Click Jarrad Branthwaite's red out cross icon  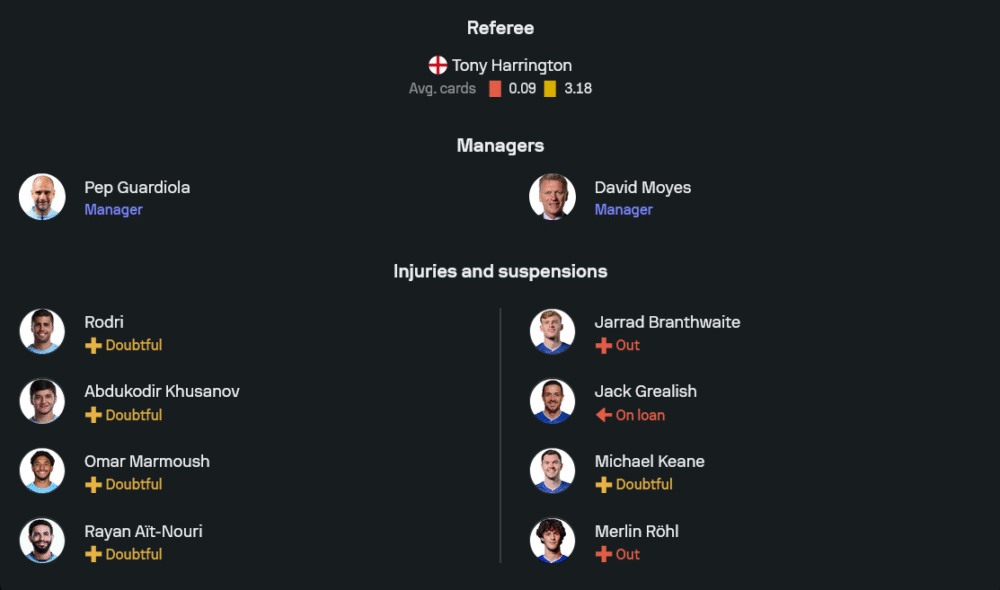tap(603, 345)
